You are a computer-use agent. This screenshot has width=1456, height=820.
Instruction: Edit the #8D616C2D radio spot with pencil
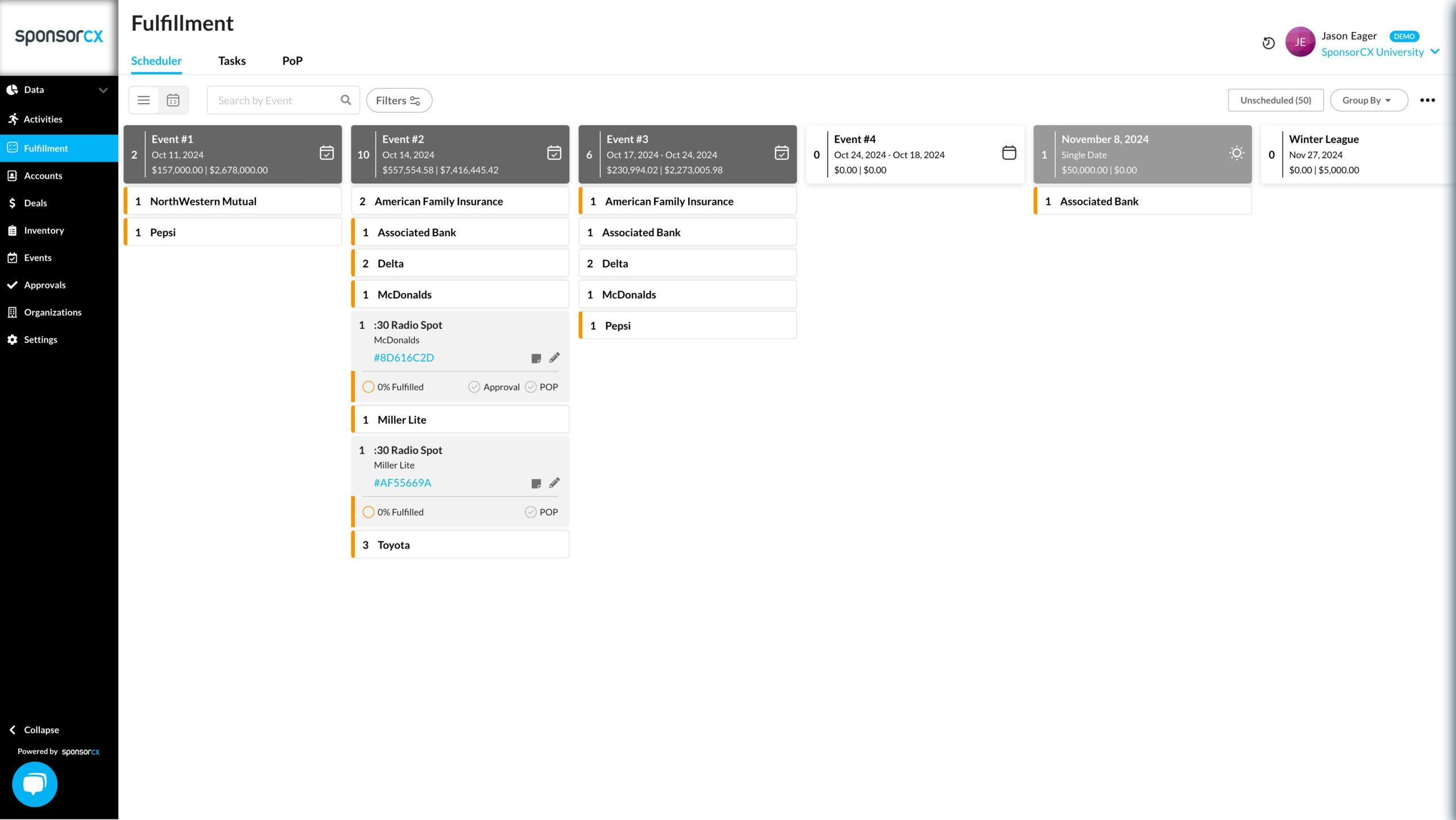click(x=555, y=357)
